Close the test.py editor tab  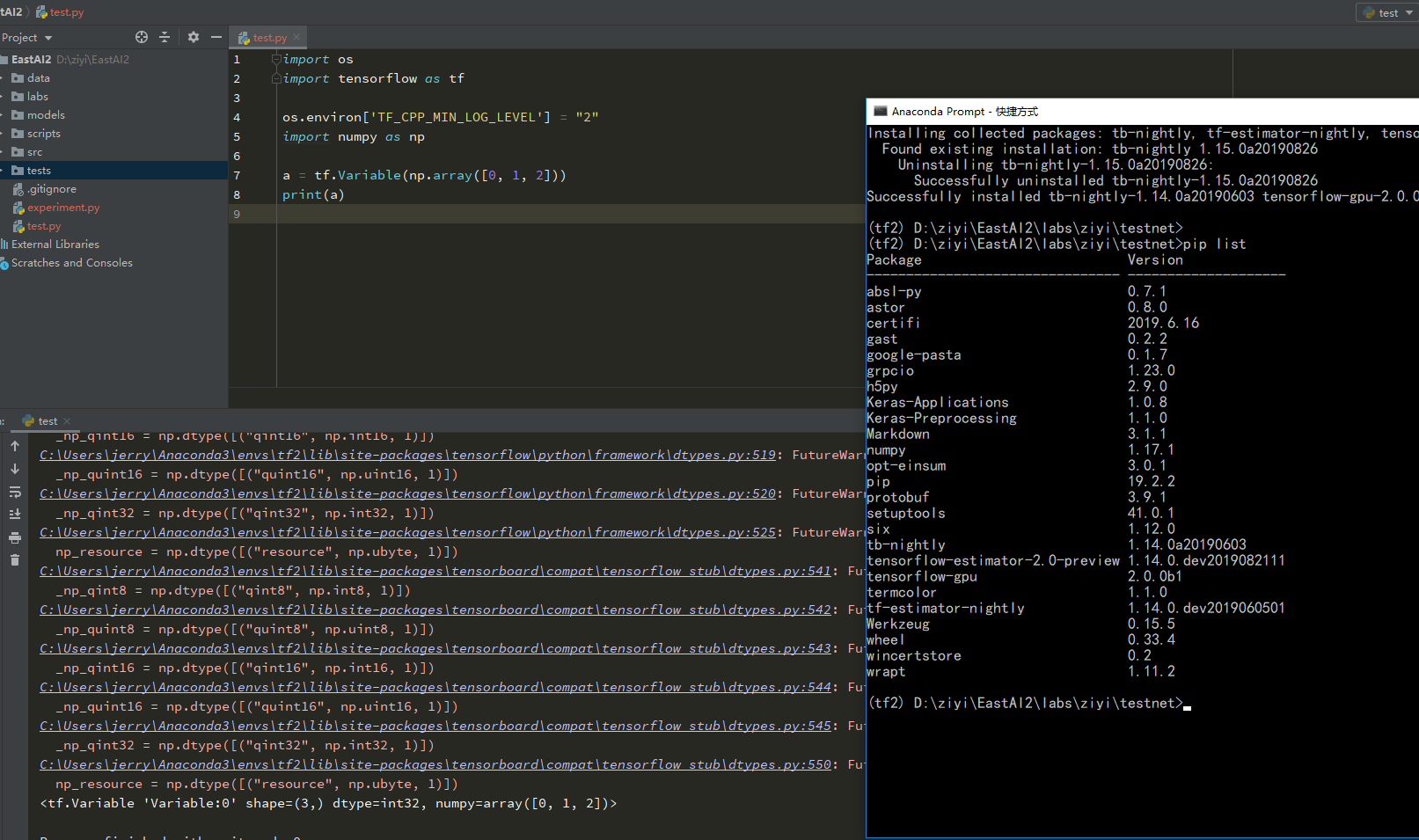click(x=297, y=38)
